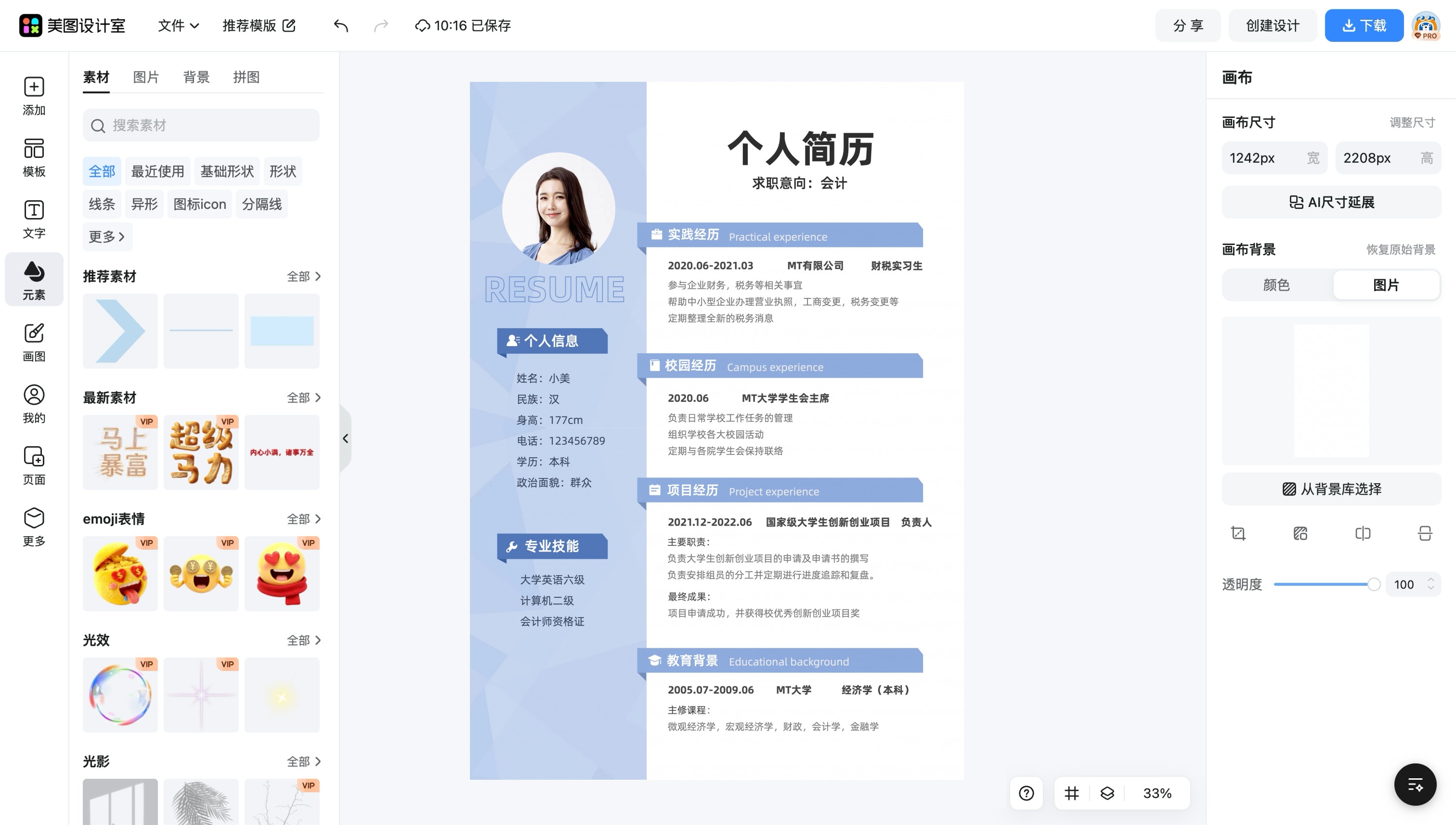Select 图片 background mode
The height and width of the screenshot is (825, 1456).
1386,285
